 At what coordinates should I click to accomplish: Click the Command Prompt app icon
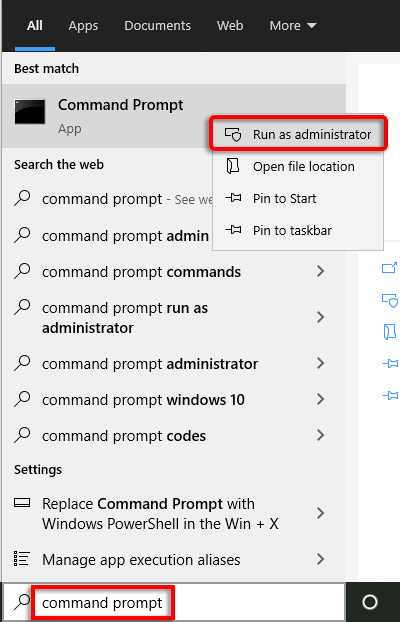(30, 112)
